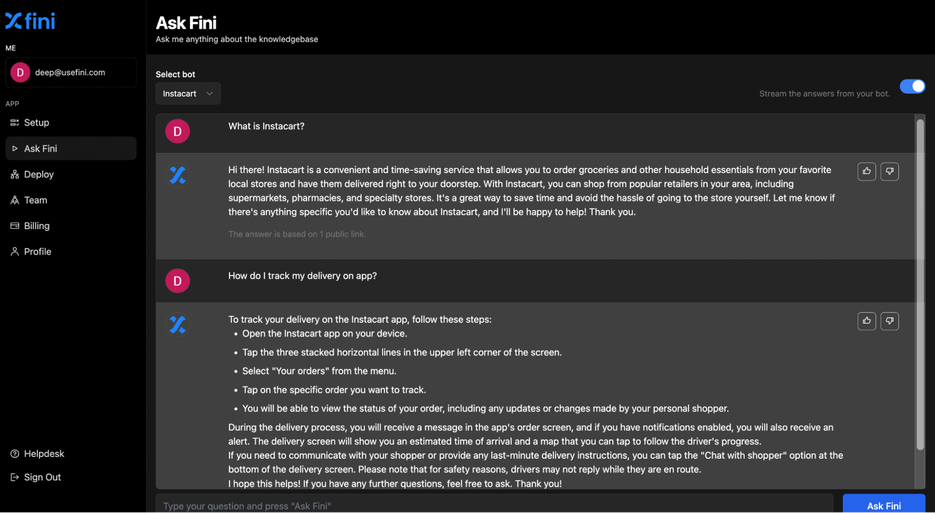Thumbs up the Instacart definition answer
Viewport: 935px width, 513px height.
tap(867, 172)
